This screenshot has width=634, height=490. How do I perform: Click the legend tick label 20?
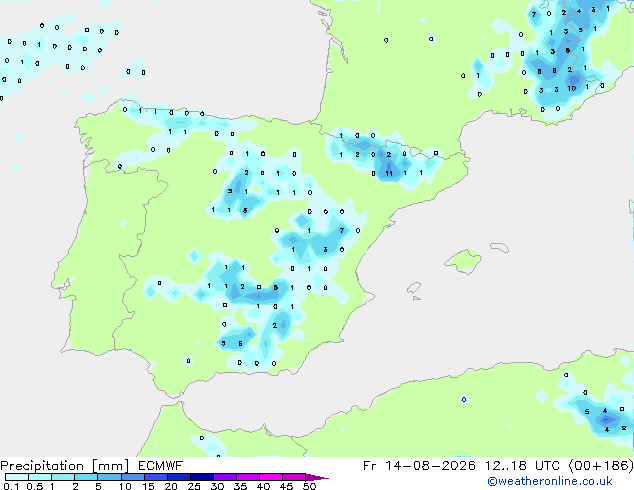[171, 486]
